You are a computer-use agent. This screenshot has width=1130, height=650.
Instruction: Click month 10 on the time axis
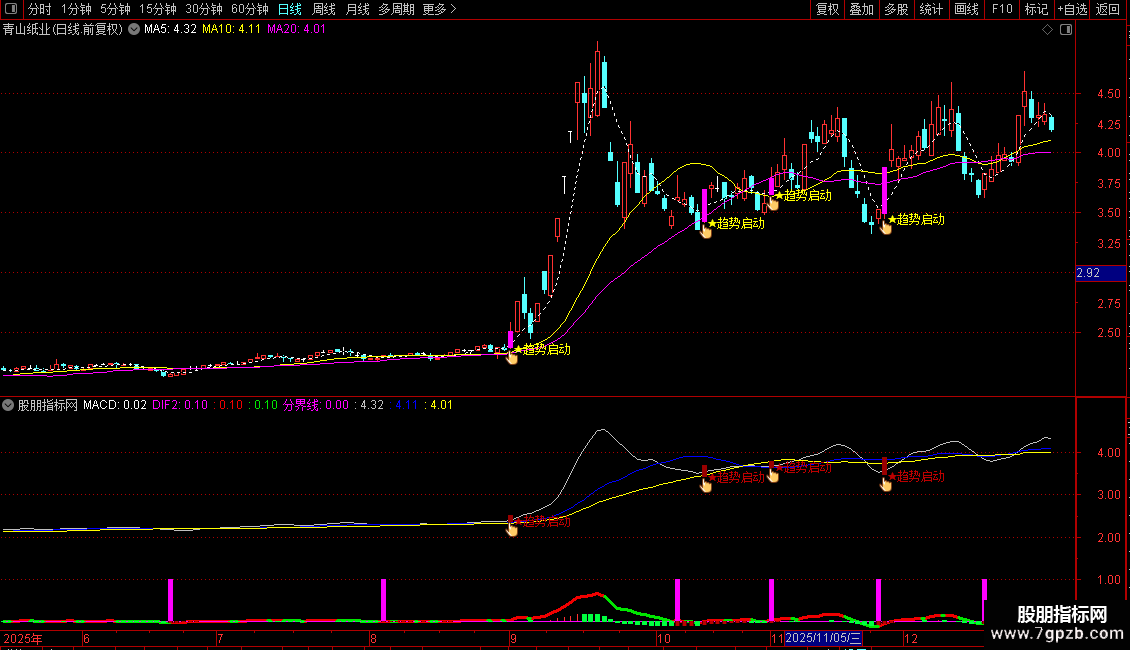[664, 639]
